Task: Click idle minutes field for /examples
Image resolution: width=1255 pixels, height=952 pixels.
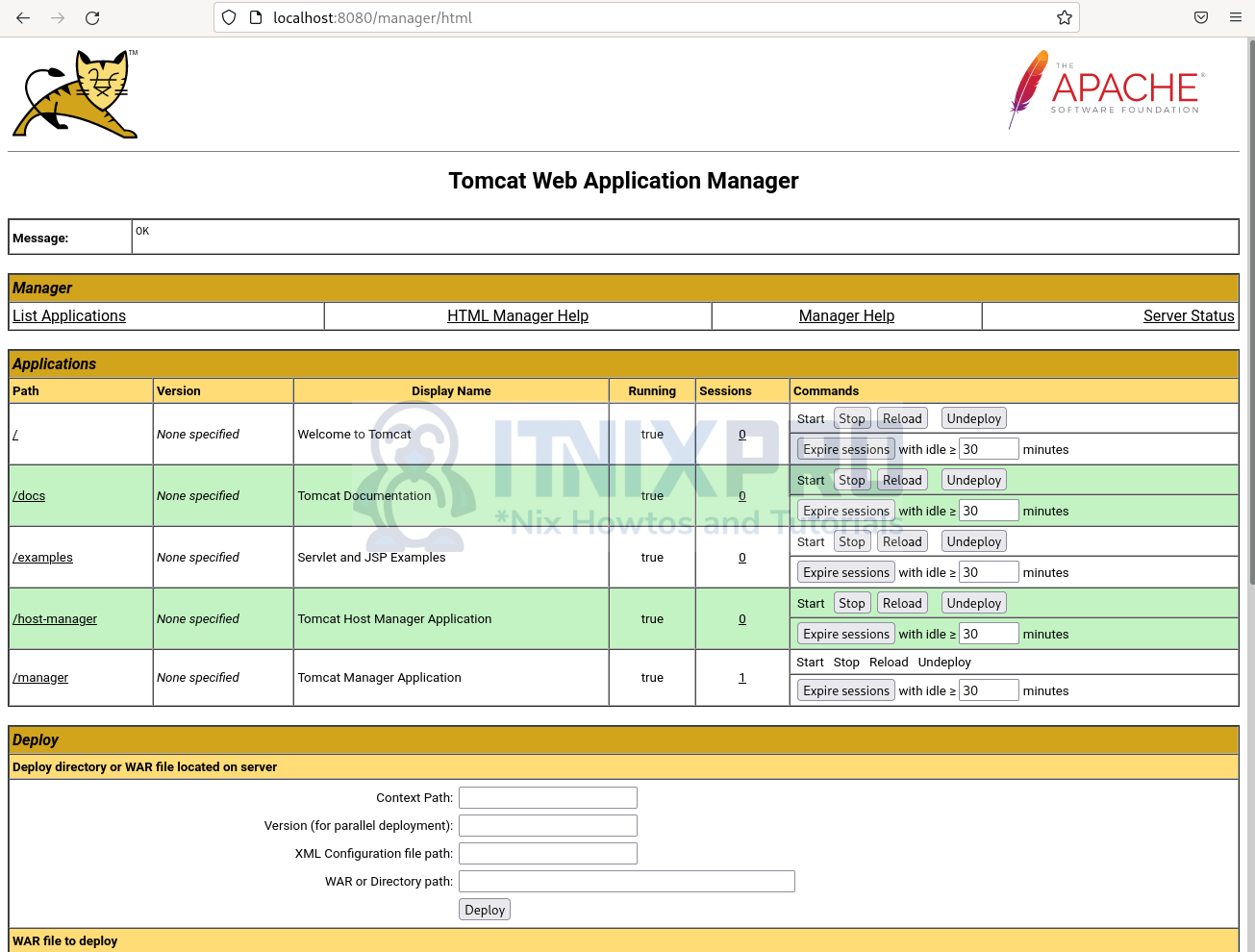Action: point(989,572)
